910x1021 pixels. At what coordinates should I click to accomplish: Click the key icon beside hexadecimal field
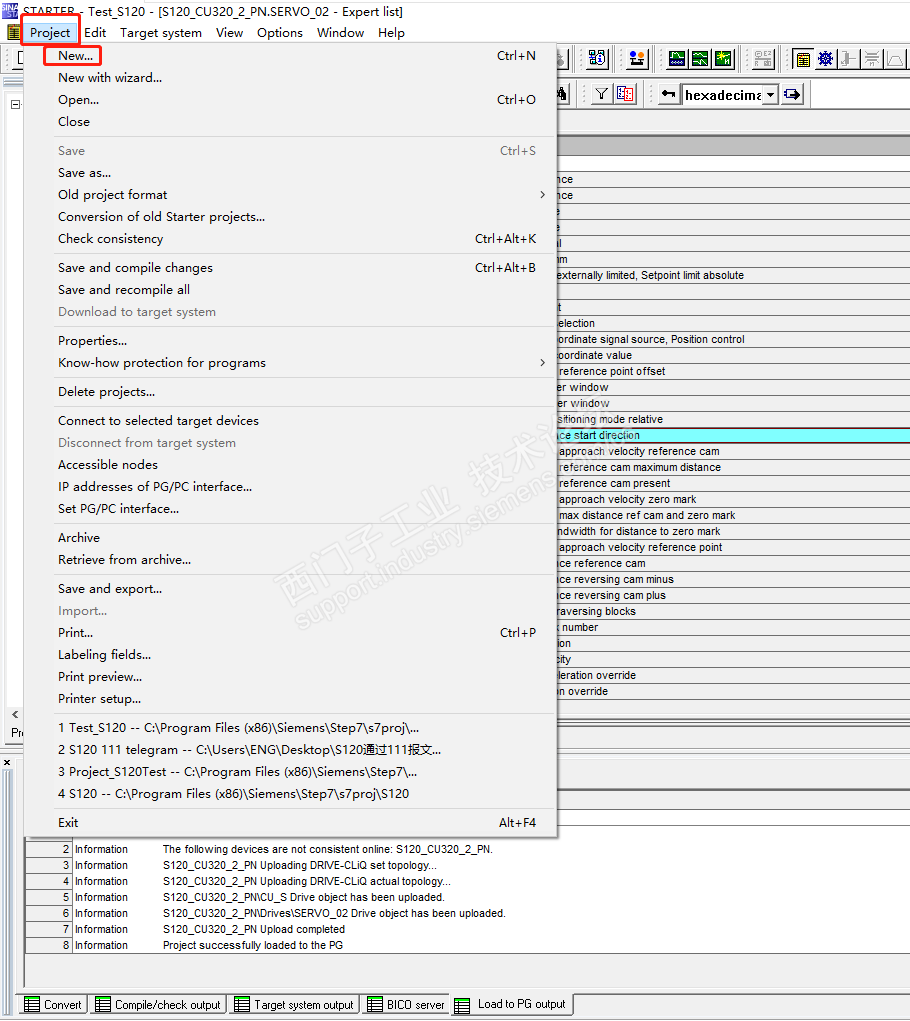click(x=669, y=94)
